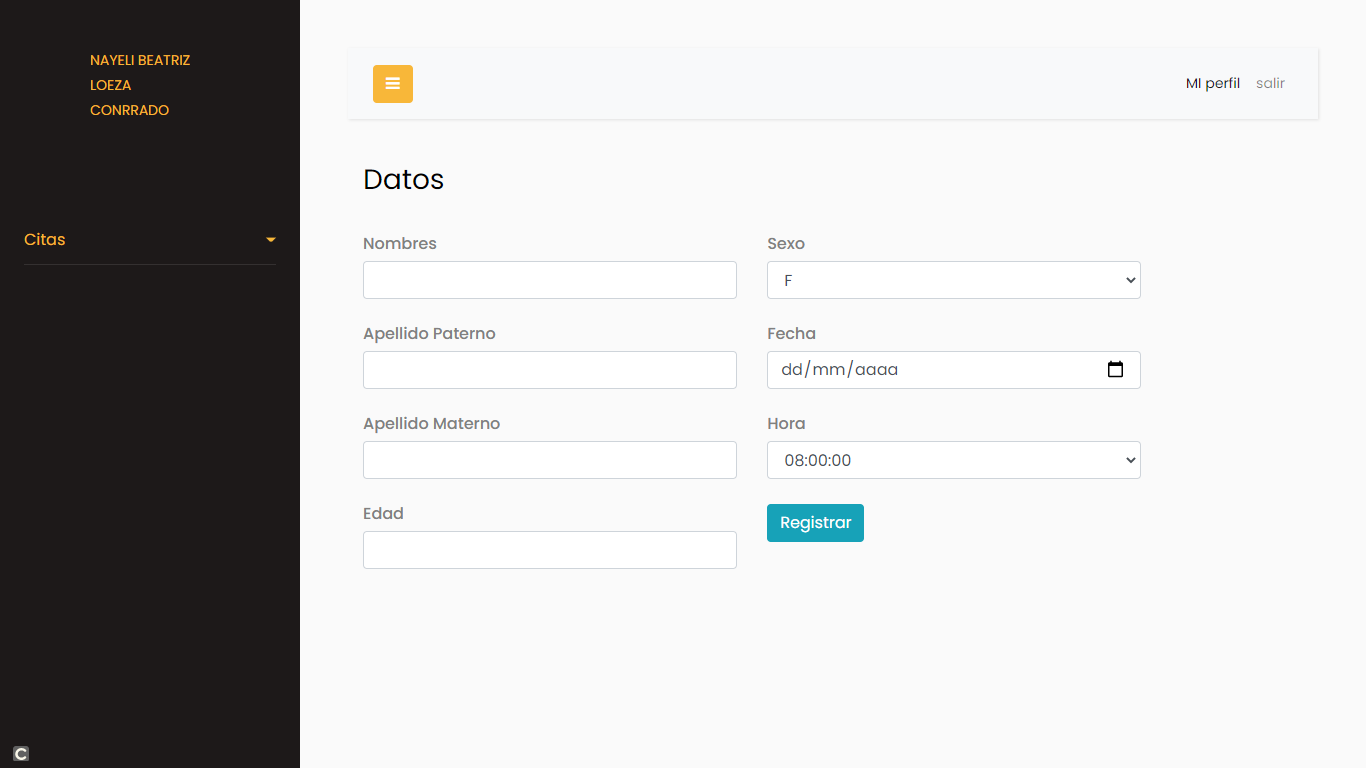Screen dimensions: 1366x768
Task: Click the Edad input field
Action: coord(549,550)
